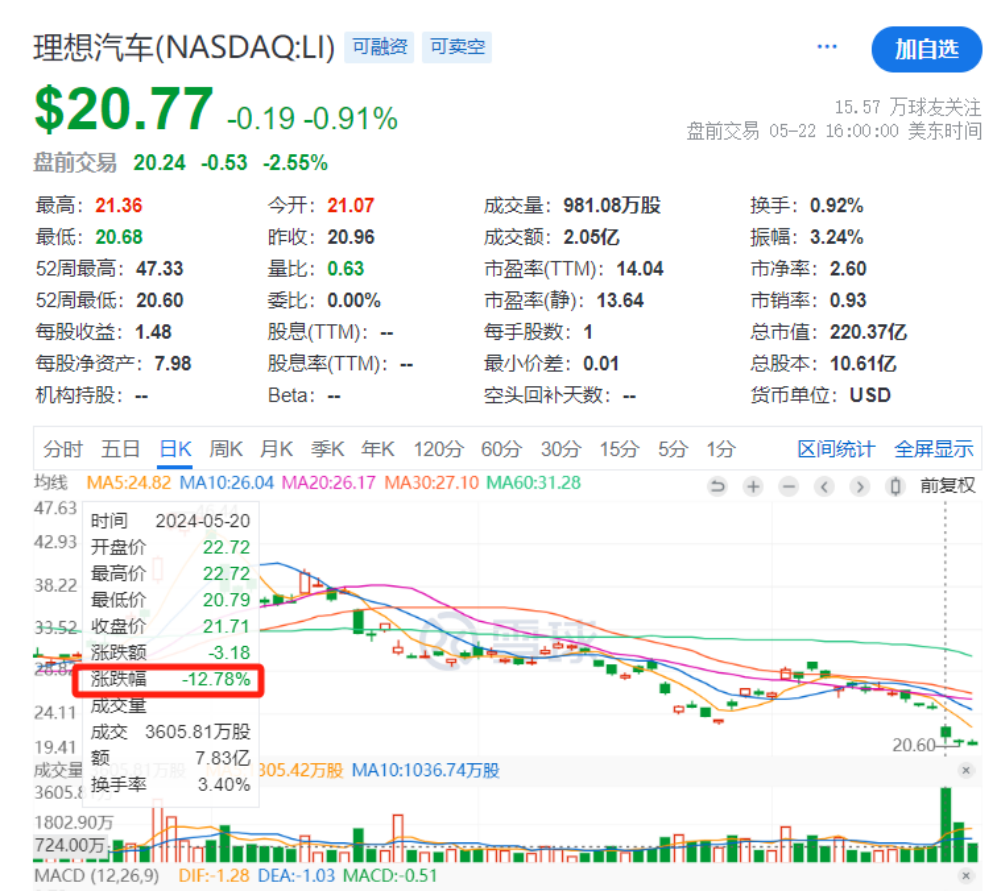
Task: Click 全屏显示 to show fullscreen chart
Action: coord(933,449)
